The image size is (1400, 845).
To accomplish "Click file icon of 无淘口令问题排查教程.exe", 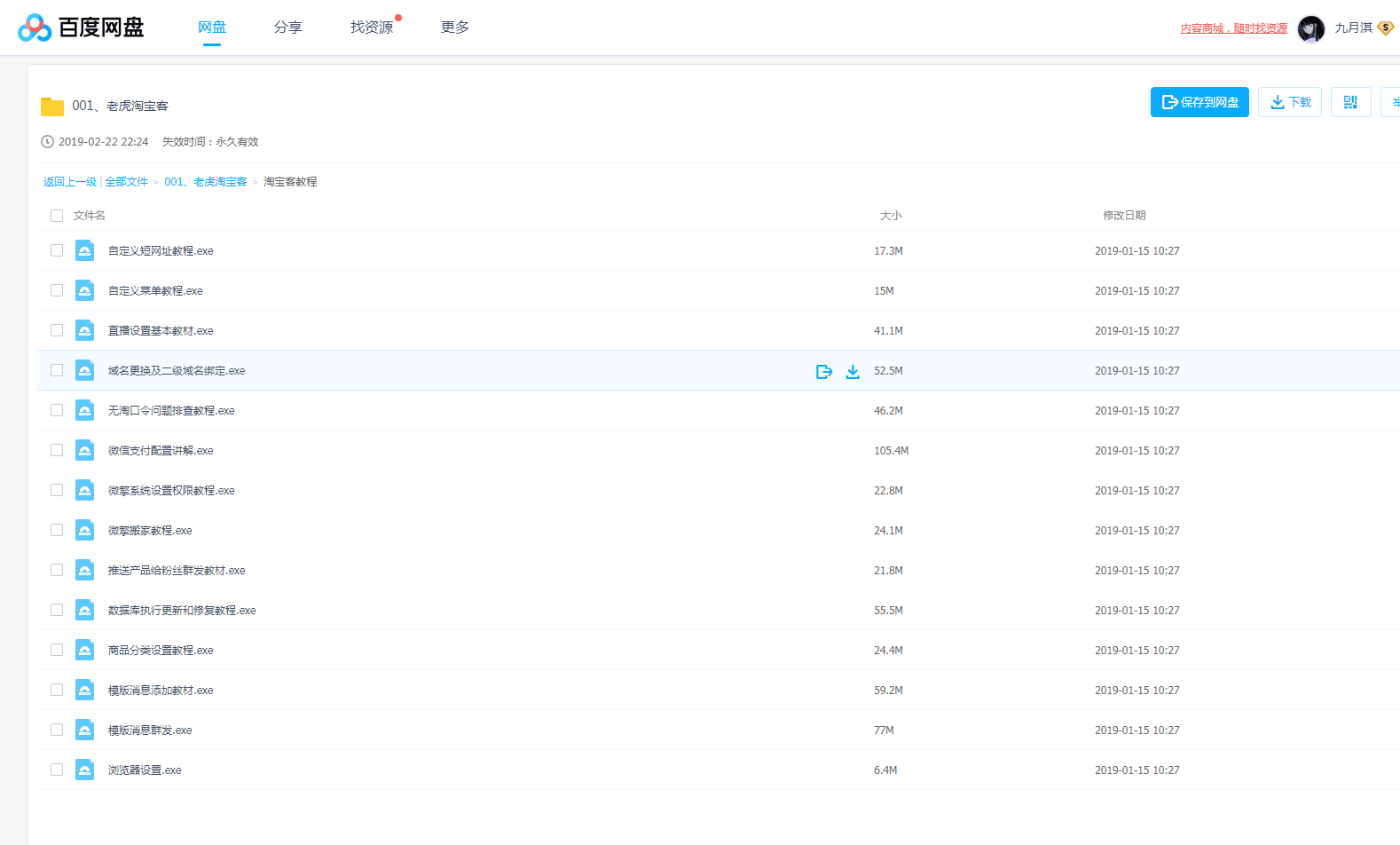I will 84,410.
